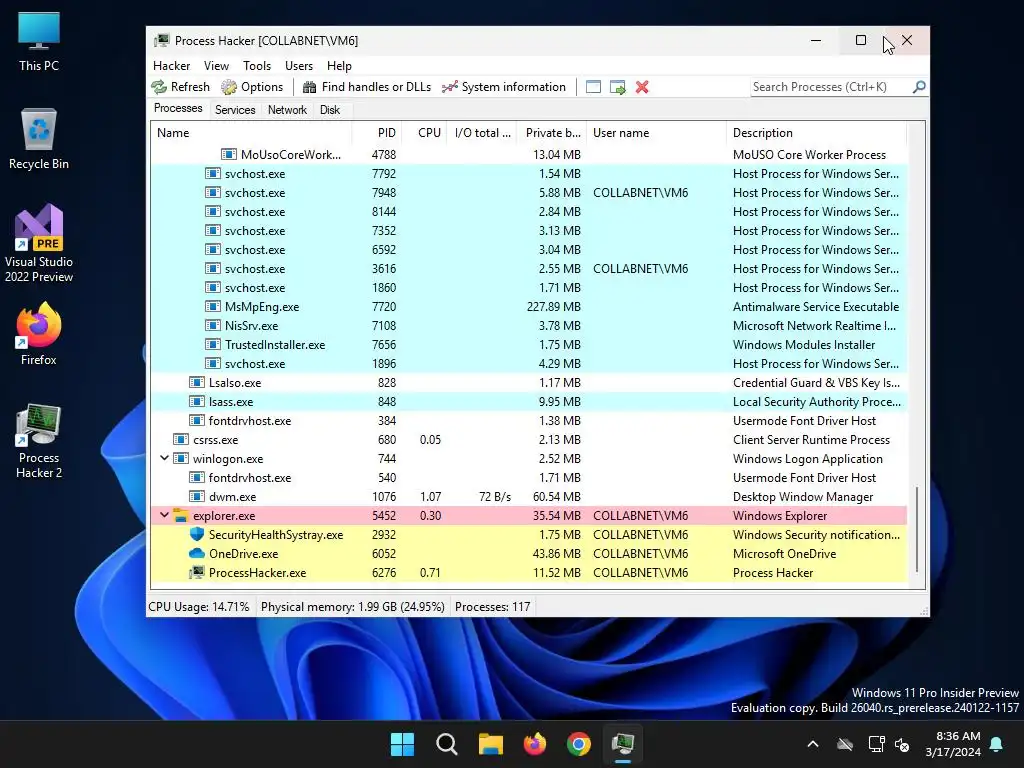This screenshot has height=768, width=1024.
Task: Sort by the I/O total column header
Action: point(482,133)
